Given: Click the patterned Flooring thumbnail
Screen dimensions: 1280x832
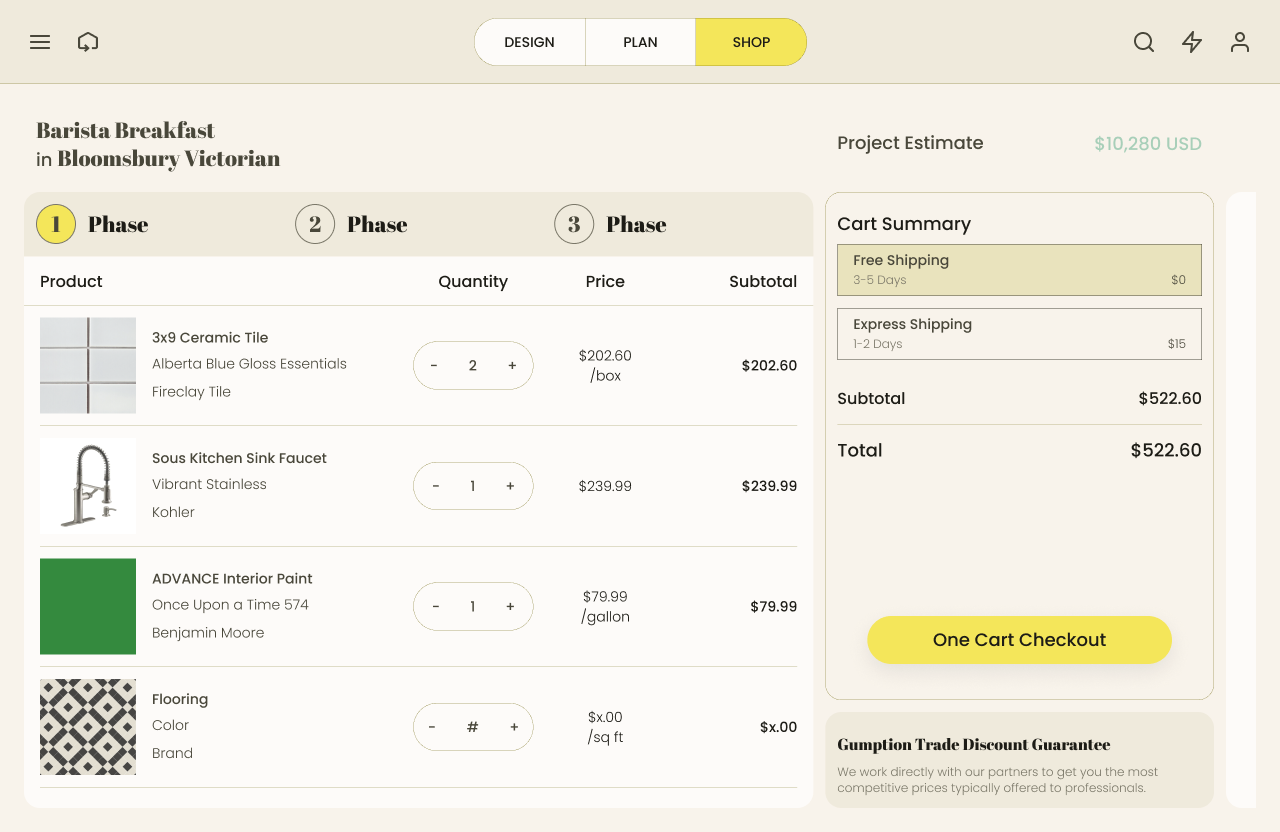Looking at the screenshot, I should (x=88, y=727).
